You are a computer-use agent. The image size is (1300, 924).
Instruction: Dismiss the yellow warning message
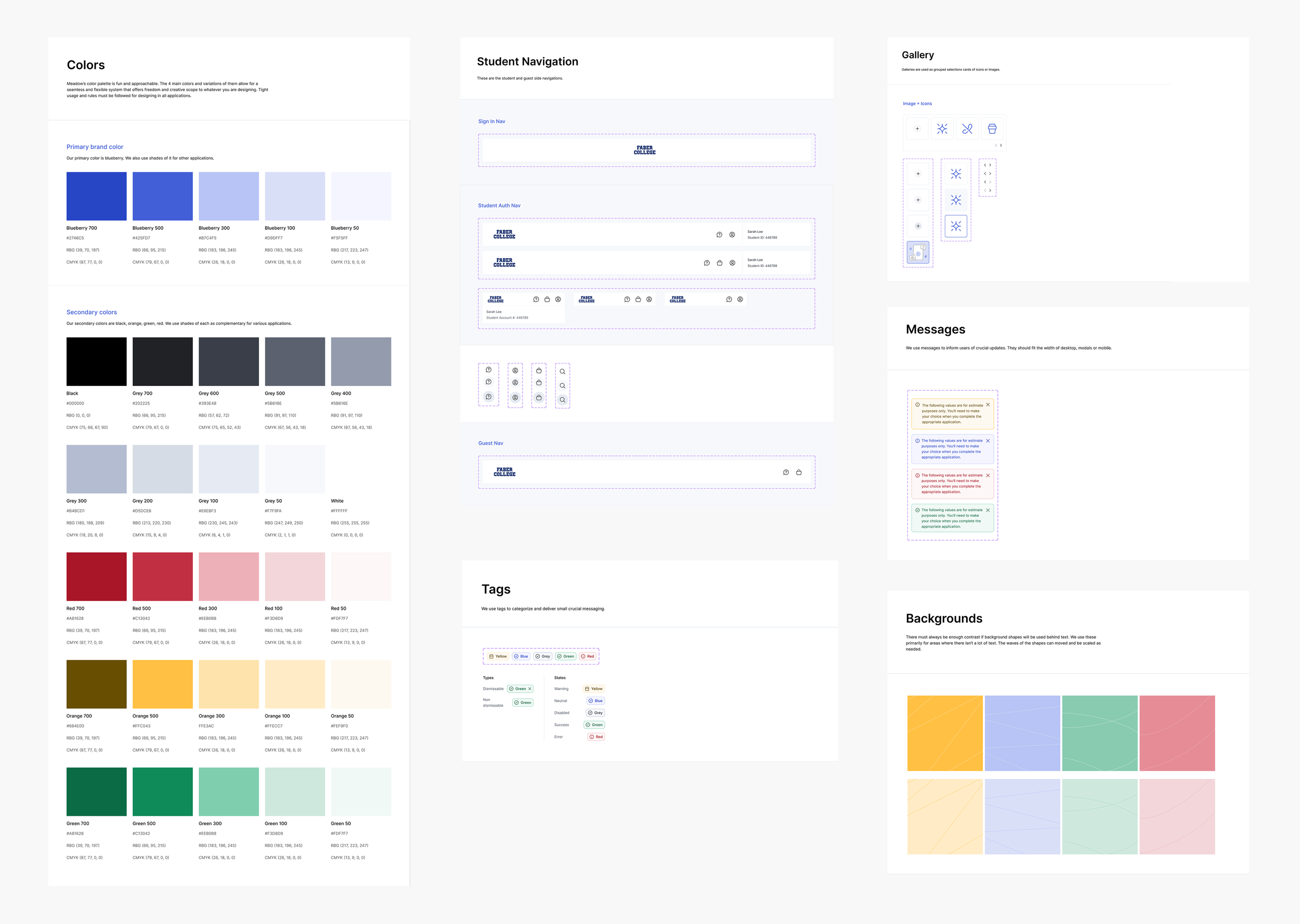[x=987, y=405]
